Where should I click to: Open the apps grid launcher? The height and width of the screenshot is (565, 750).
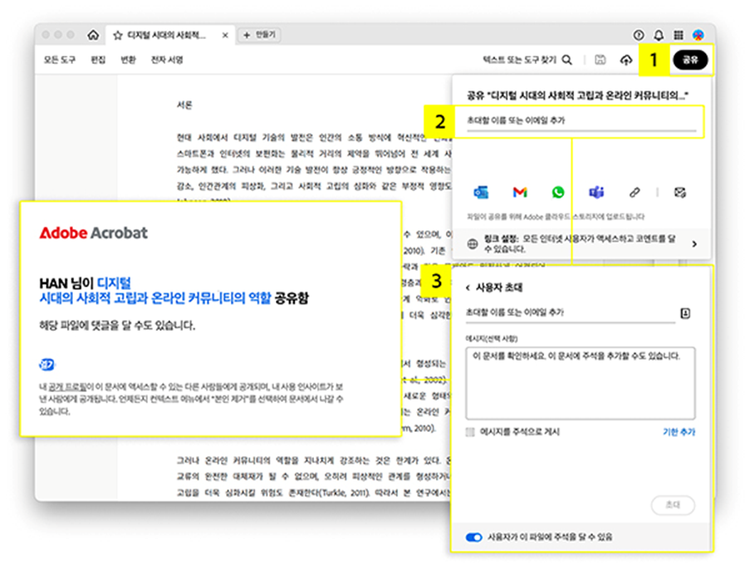678,35
